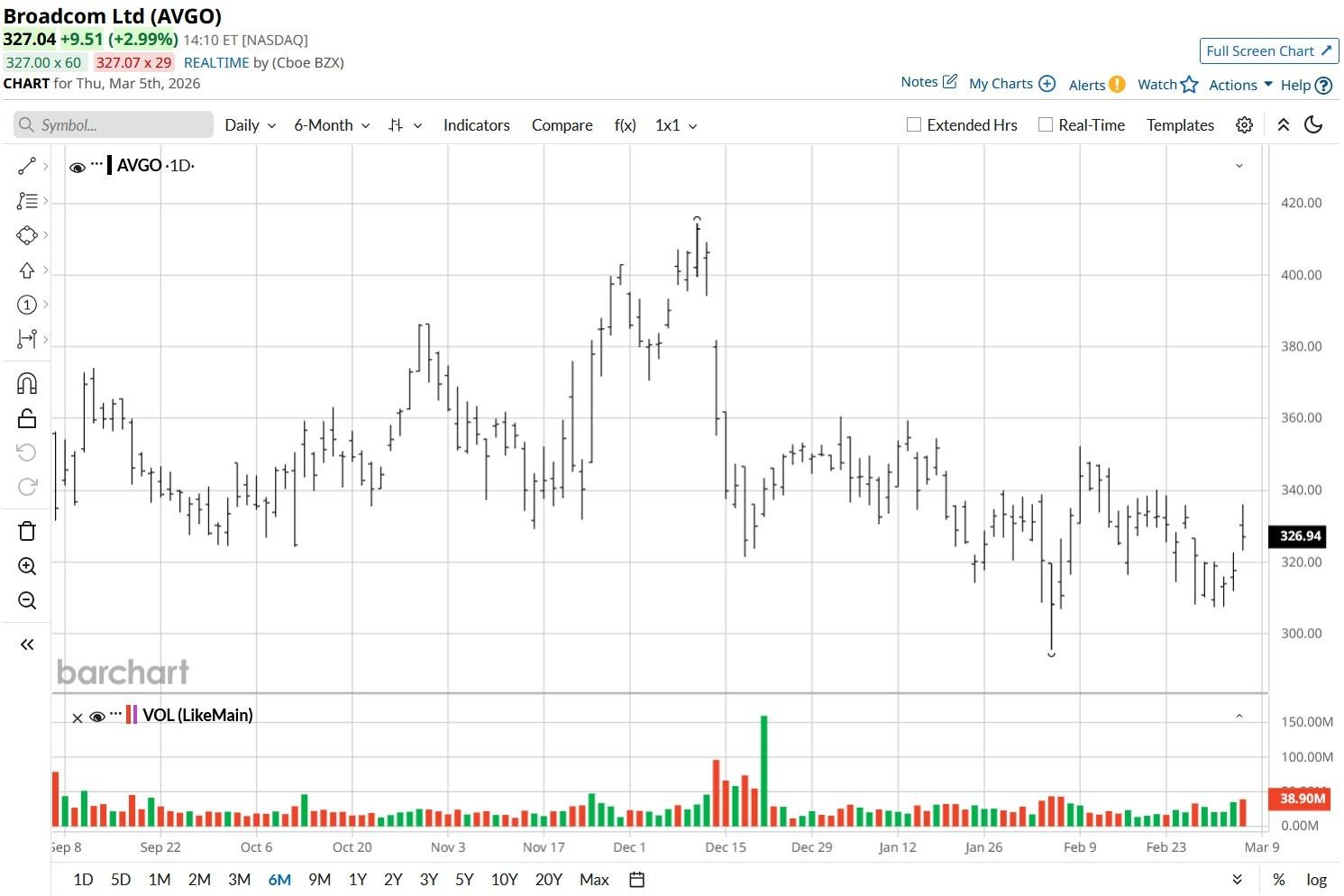
Task: Click the Symbol search field
Action: tap(114, 125)
